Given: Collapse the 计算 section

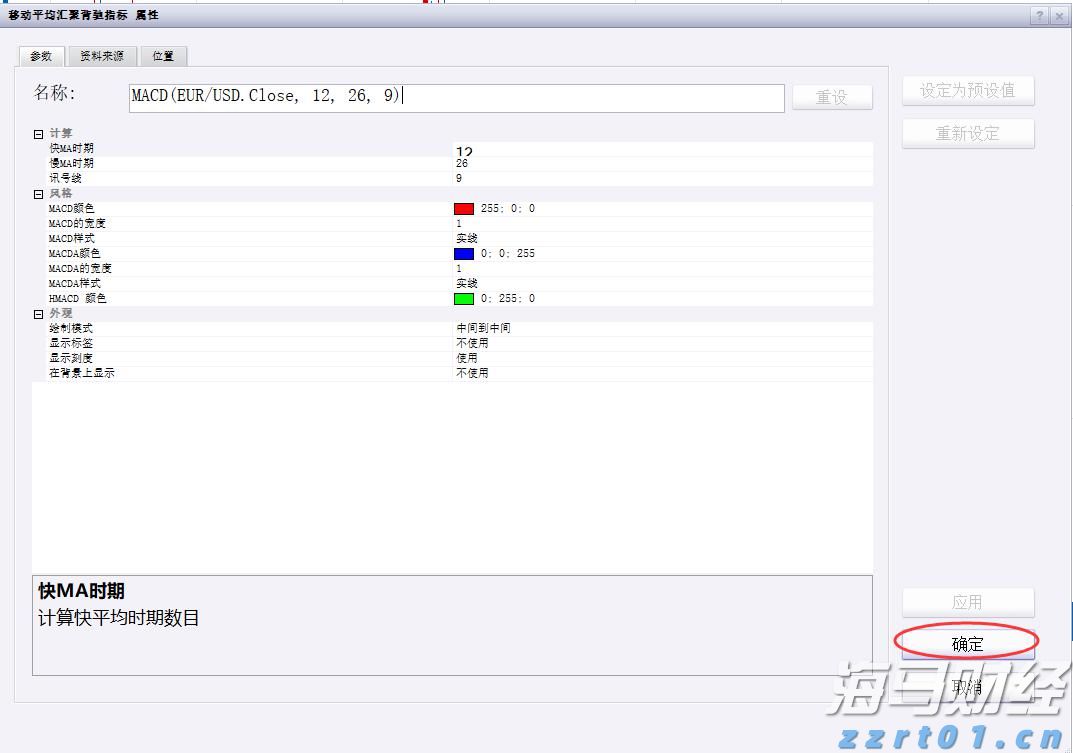Looking at the screenshot, I should pyautogui.click(x=39, y=134).
